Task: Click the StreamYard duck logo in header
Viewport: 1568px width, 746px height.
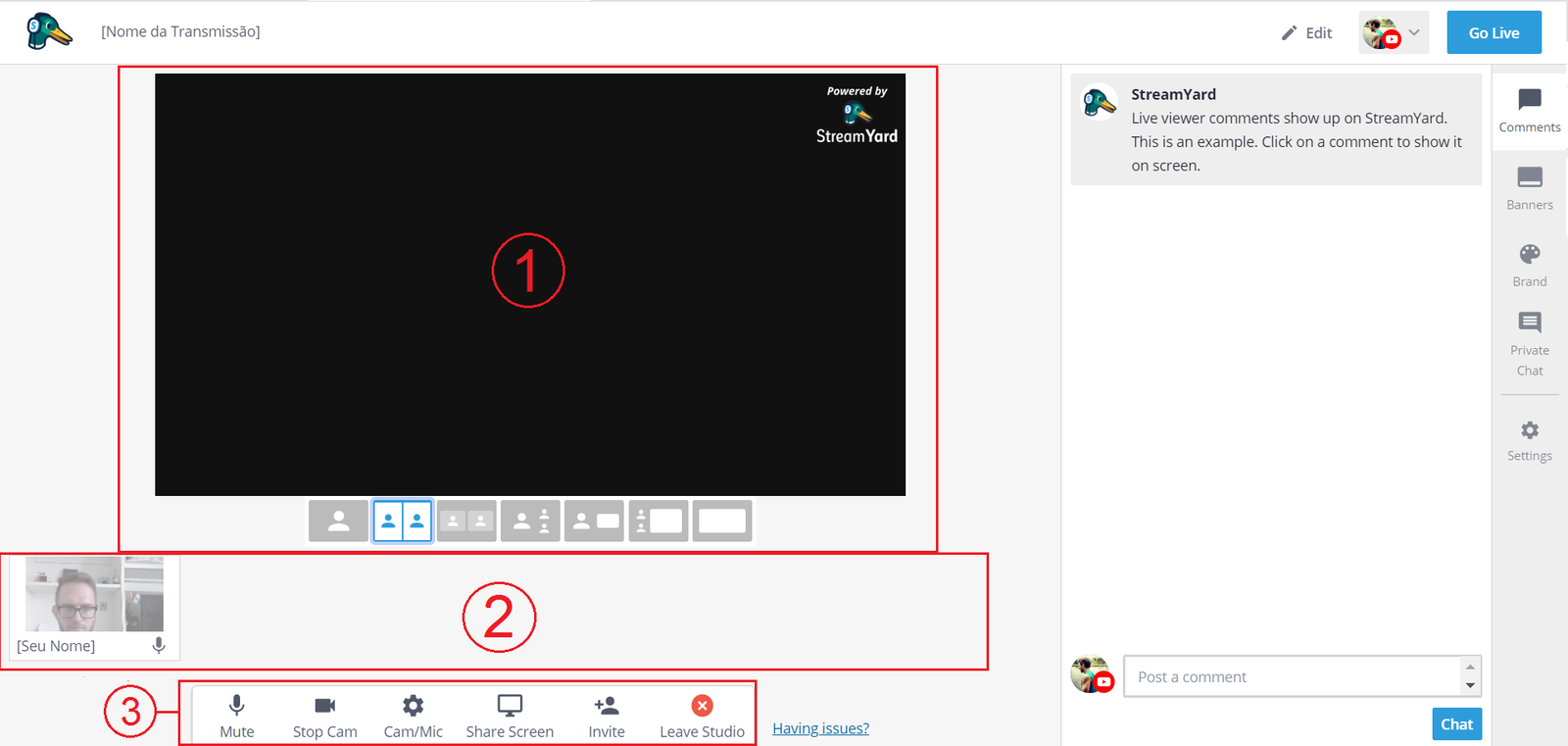Action: 48,31
